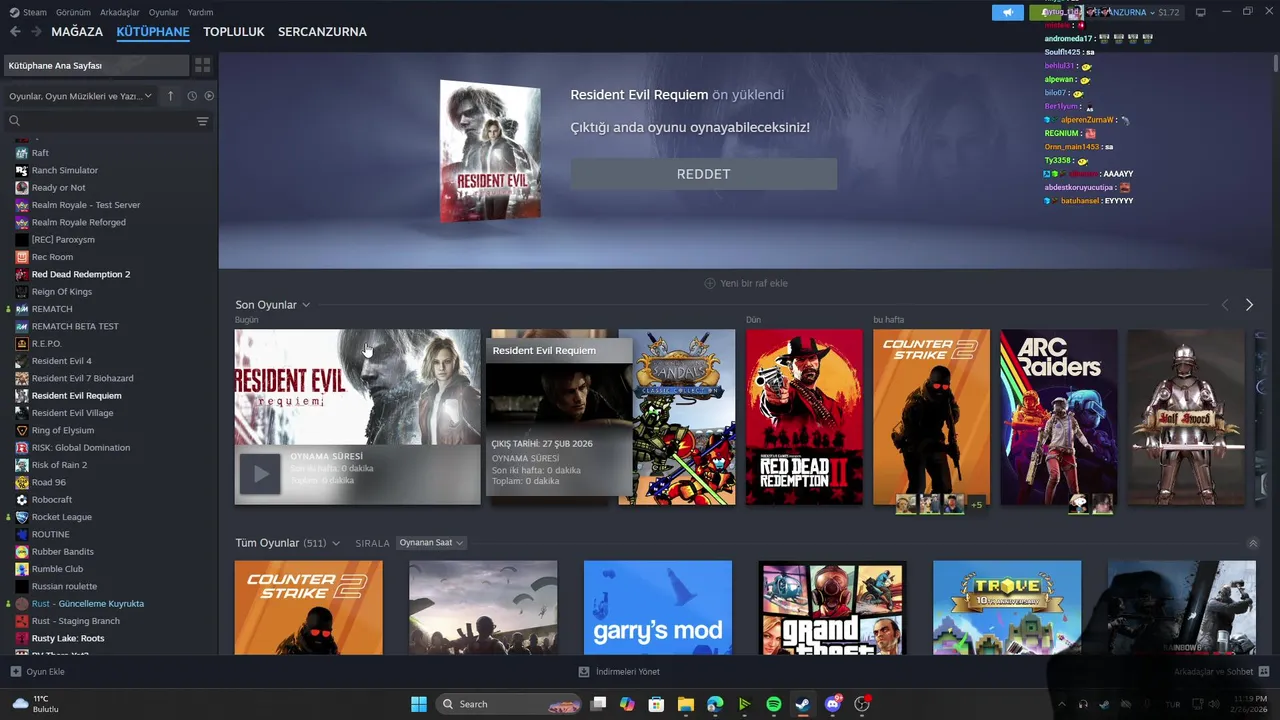
Task: Click Ring of Elysium list icon
Action: [22, 430]
